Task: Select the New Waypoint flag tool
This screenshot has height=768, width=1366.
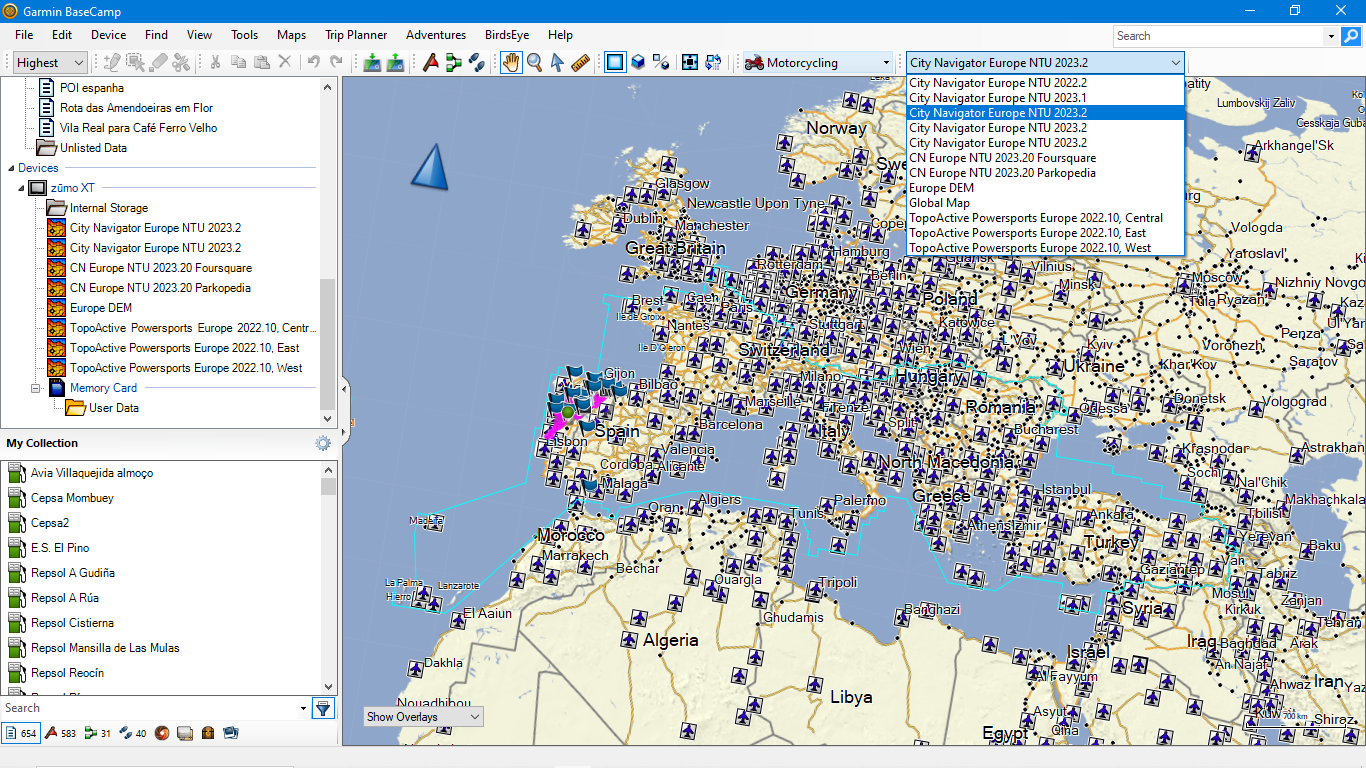Action: coord(431,62)
